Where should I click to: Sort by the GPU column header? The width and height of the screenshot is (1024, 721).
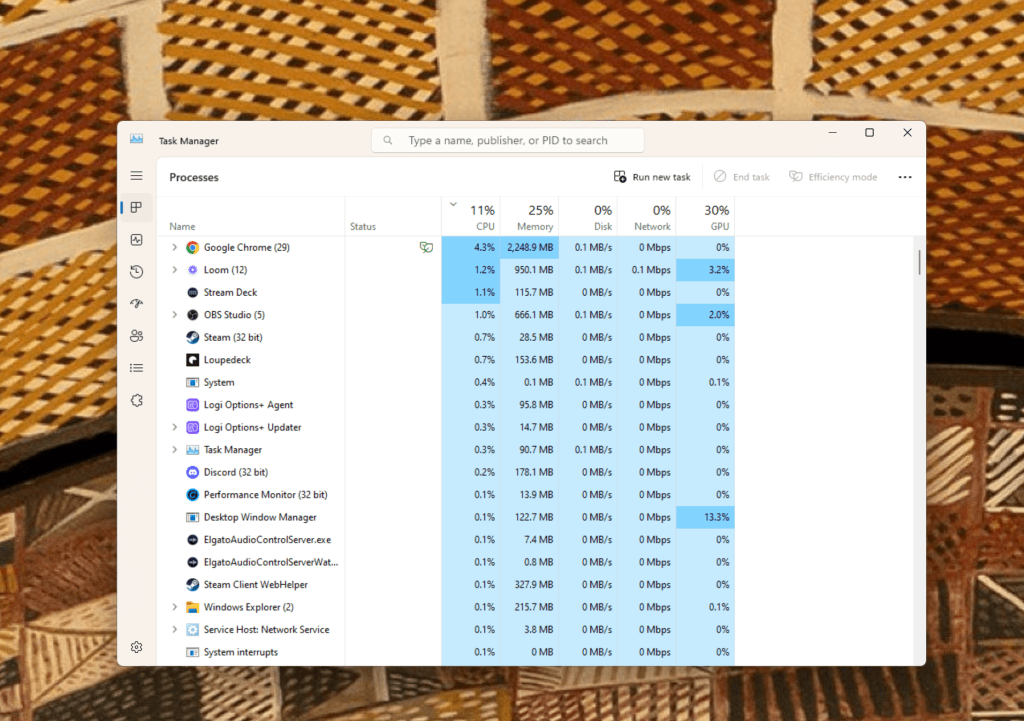point(705,216)
